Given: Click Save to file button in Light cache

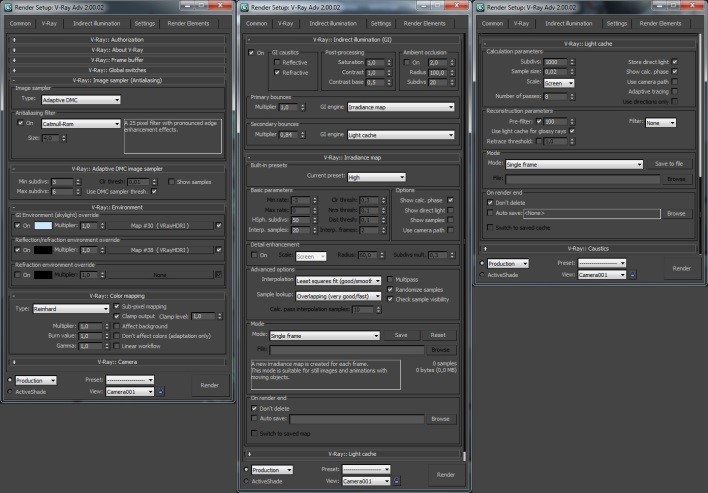Looking at the screenshot, I should pyautogui.click(x=669, y=164).
